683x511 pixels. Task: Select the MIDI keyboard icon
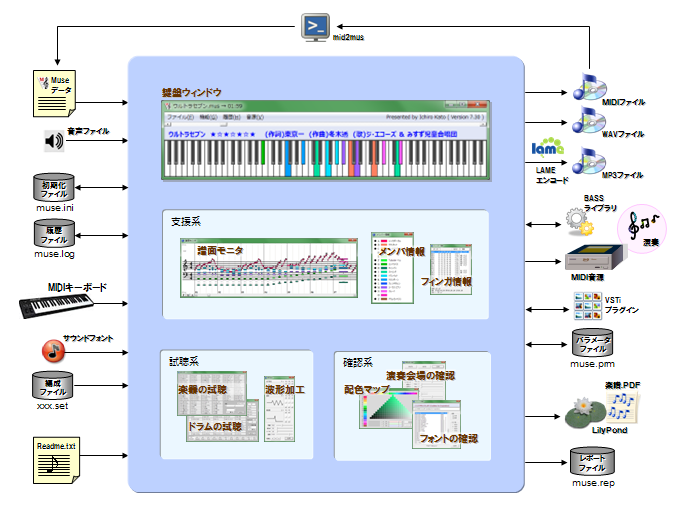click(61, 307)
